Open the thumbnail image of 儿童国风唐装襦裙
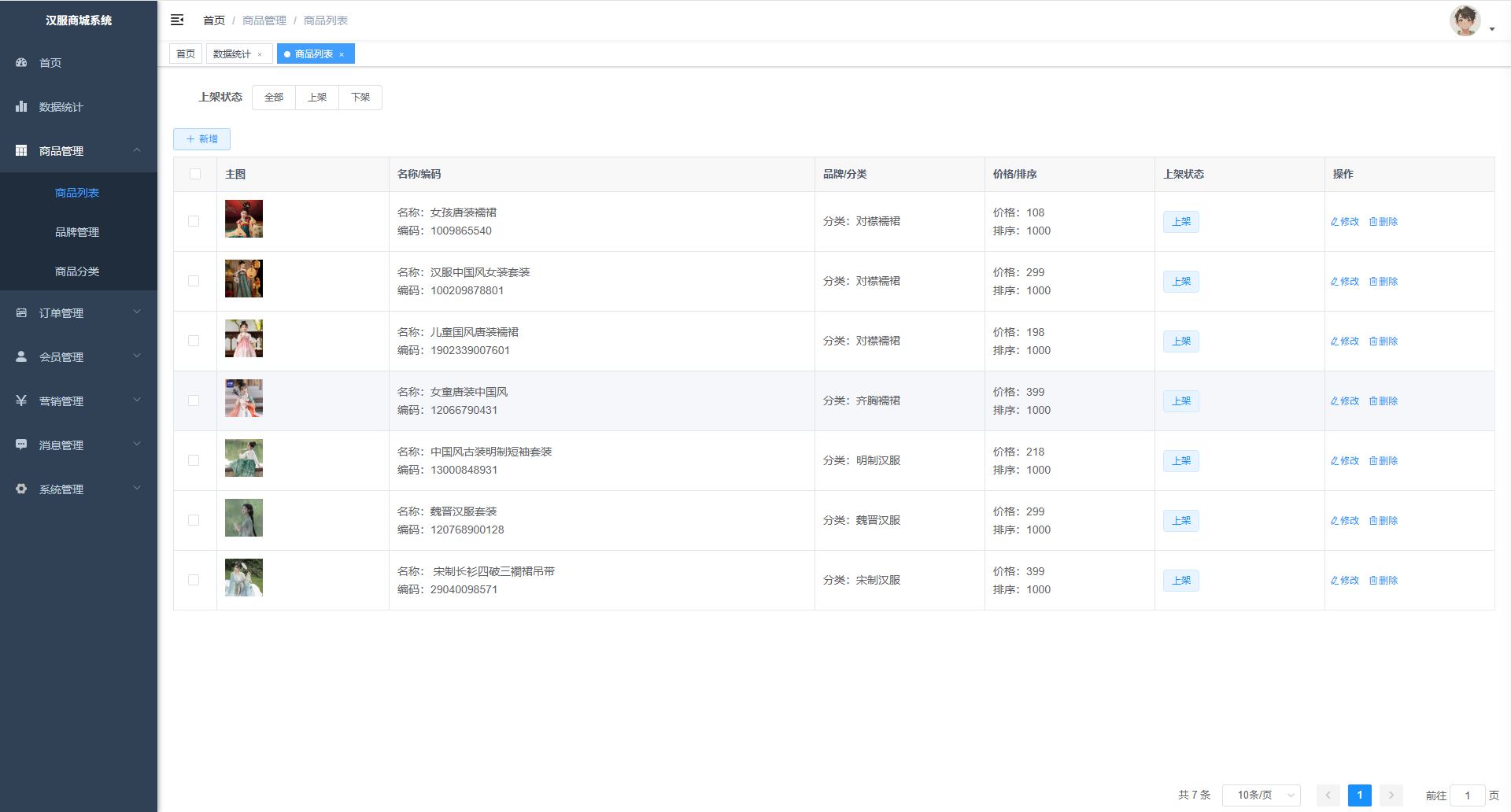1511x812 pixels. (244, 338)
